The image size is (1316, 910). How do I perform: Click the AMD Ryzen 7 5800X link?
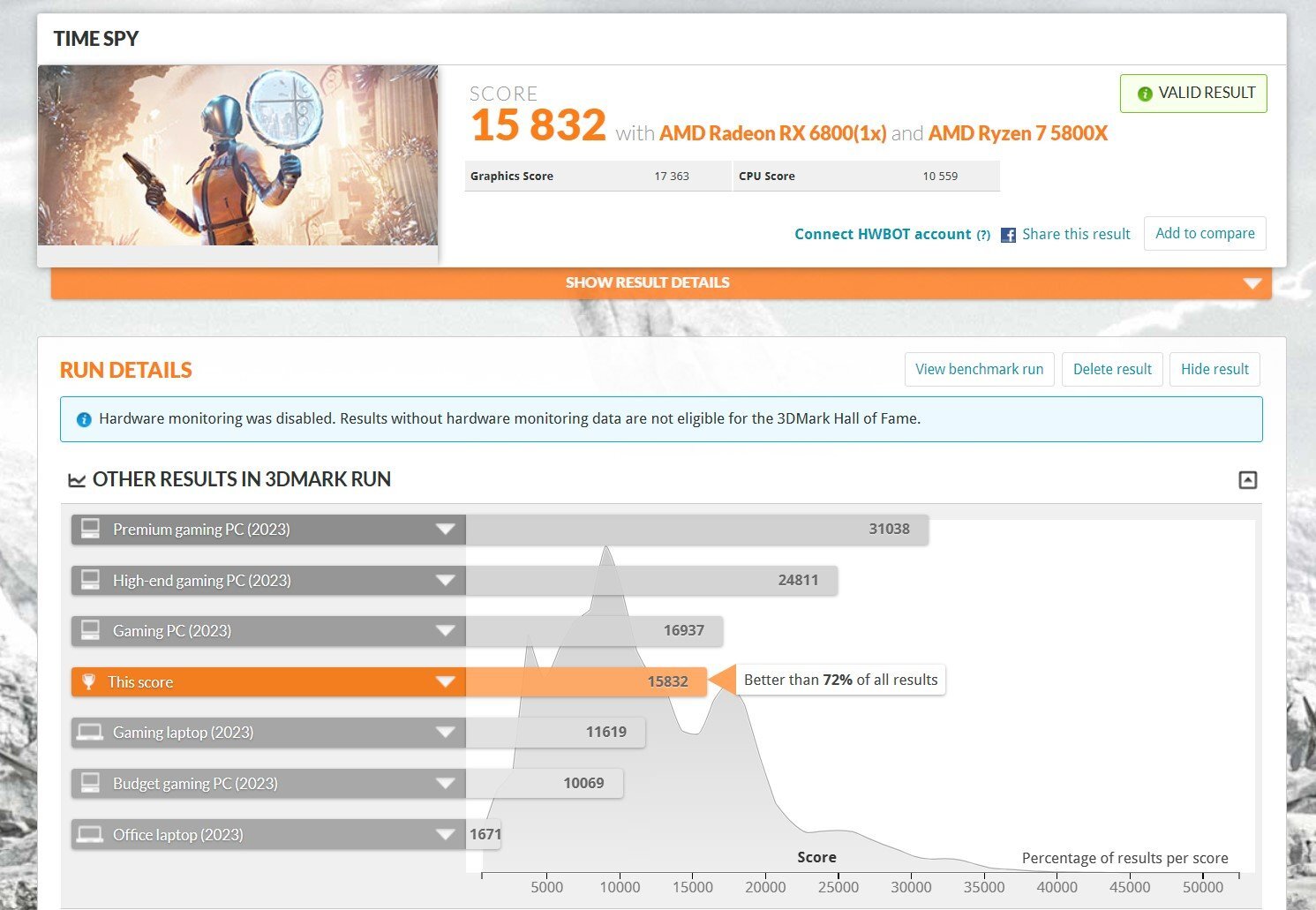[1018, 133]
